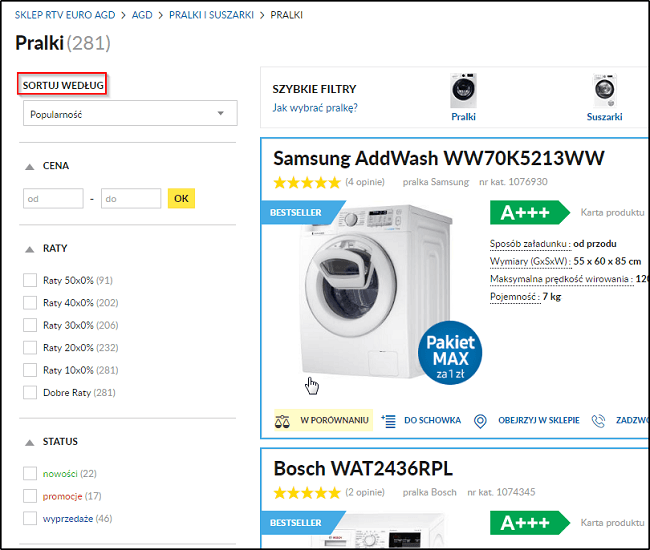This screenshot has width=650, height=550.
Task: Tick the promocje status checkbox
Action: coord(30,496)
